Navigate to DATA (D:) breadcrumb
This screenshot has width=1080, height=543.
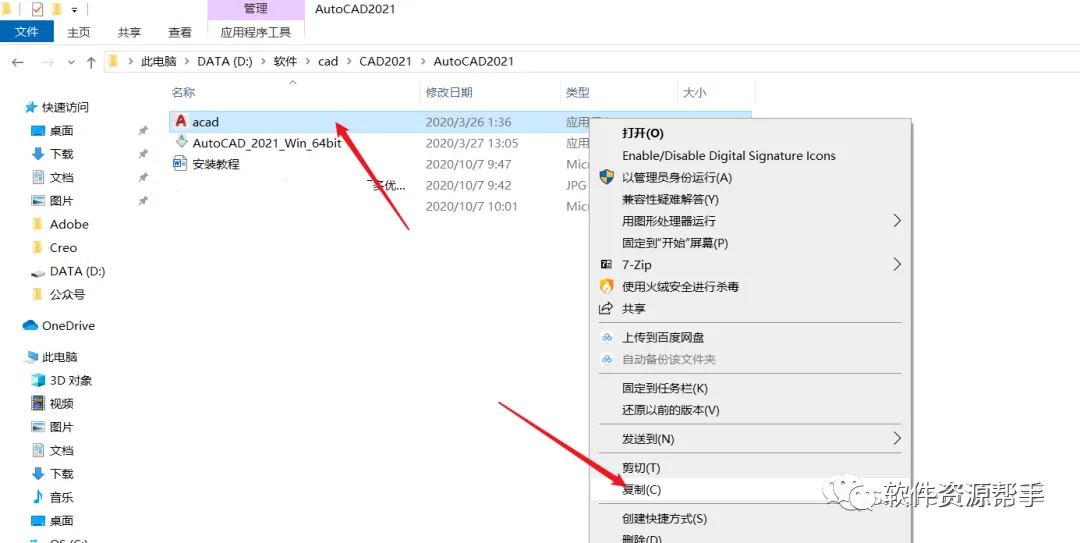click(225, 61)
